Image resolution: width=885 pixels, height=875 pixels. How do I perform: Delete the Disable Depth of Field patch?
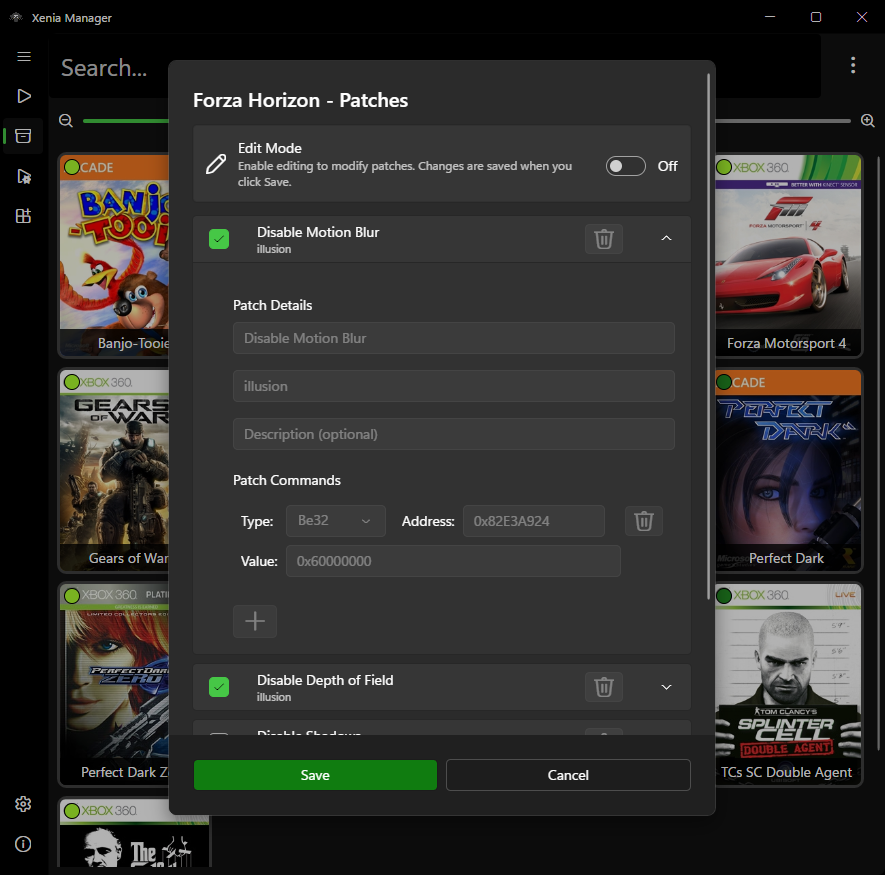point(604,687)
